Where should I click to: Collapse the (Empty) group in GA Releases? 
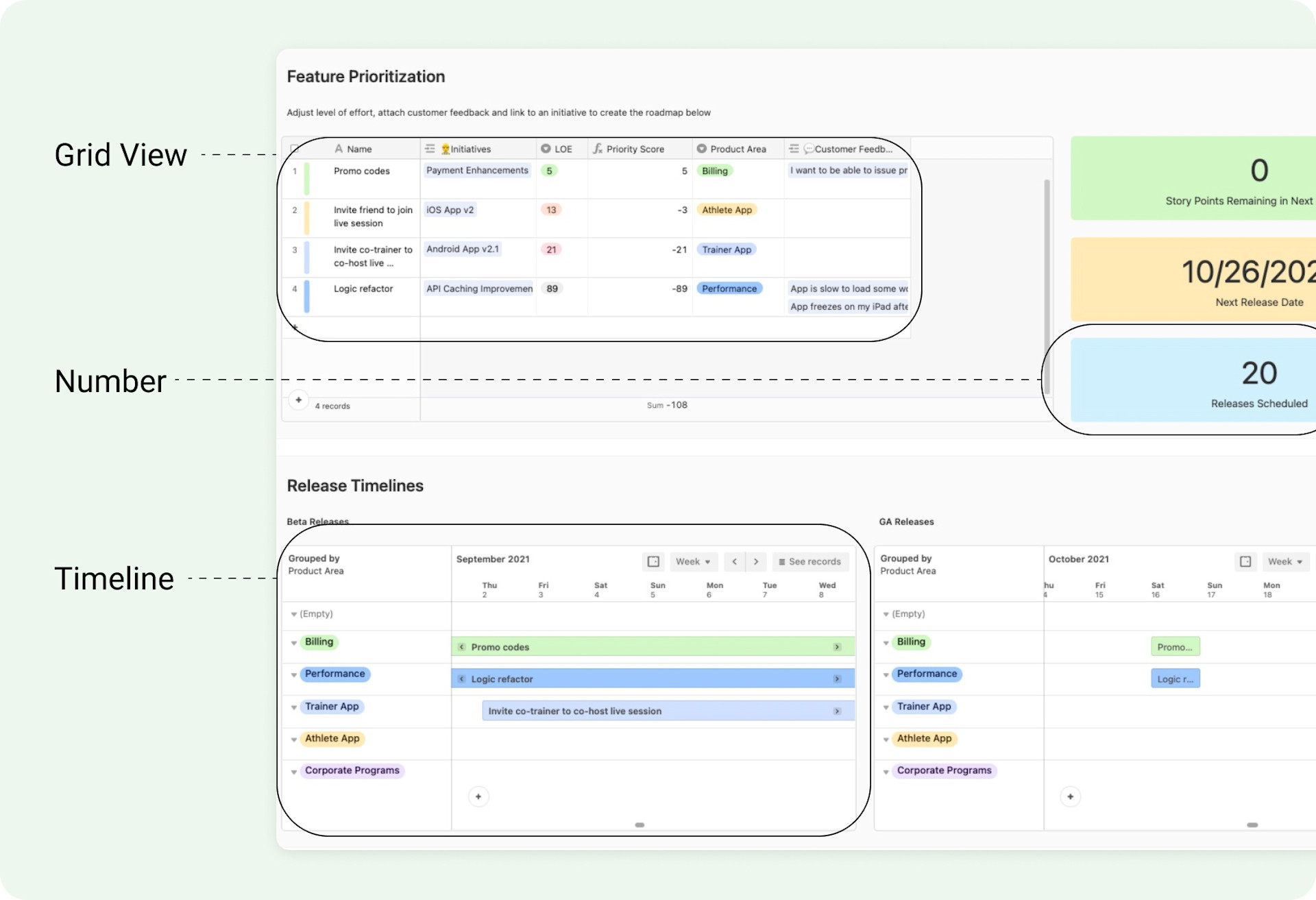tap(886, 615)
